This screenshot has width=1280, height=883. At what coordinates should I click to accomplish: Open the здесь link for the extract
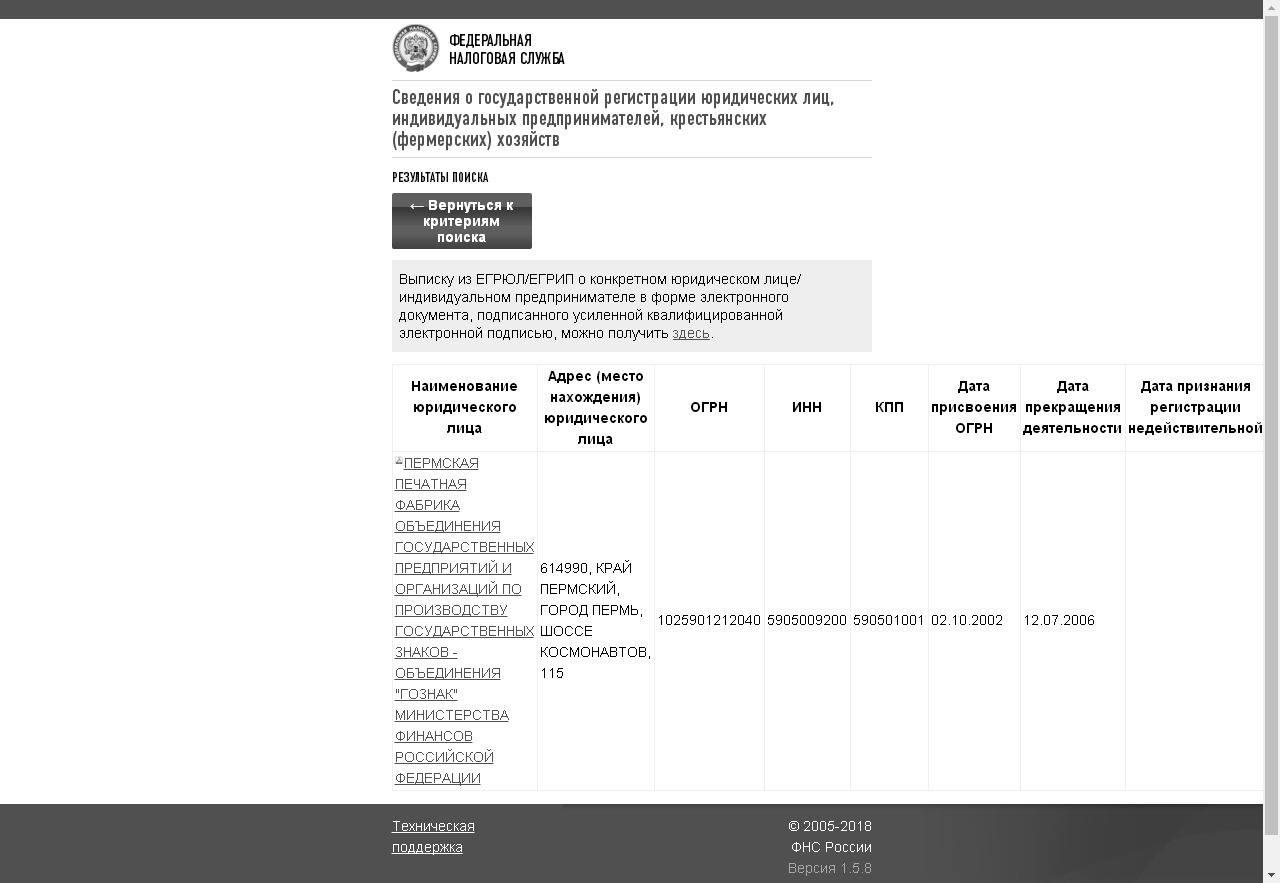tap(691, 333)
